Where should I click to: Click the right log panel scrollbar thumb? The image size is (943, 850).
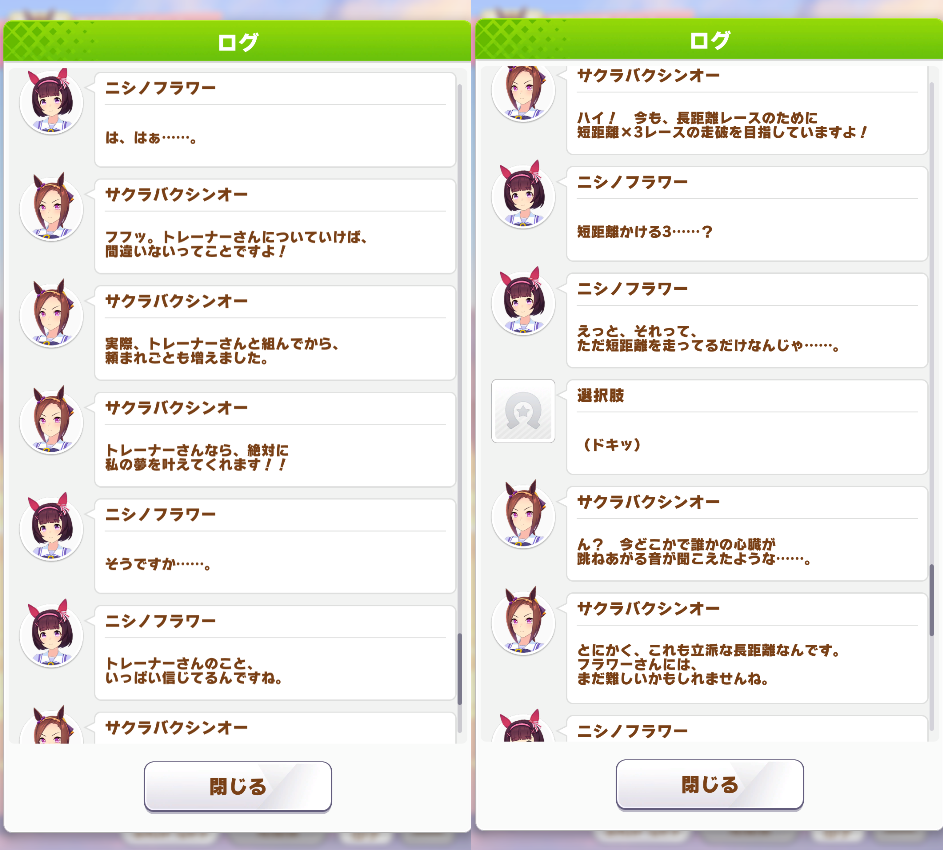pyautogui.click(x=932, y=600)
